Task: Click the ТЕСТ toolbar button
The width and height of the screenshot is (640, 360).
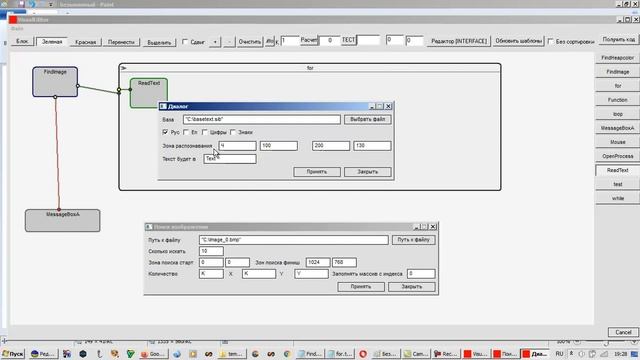Action: 348,40
